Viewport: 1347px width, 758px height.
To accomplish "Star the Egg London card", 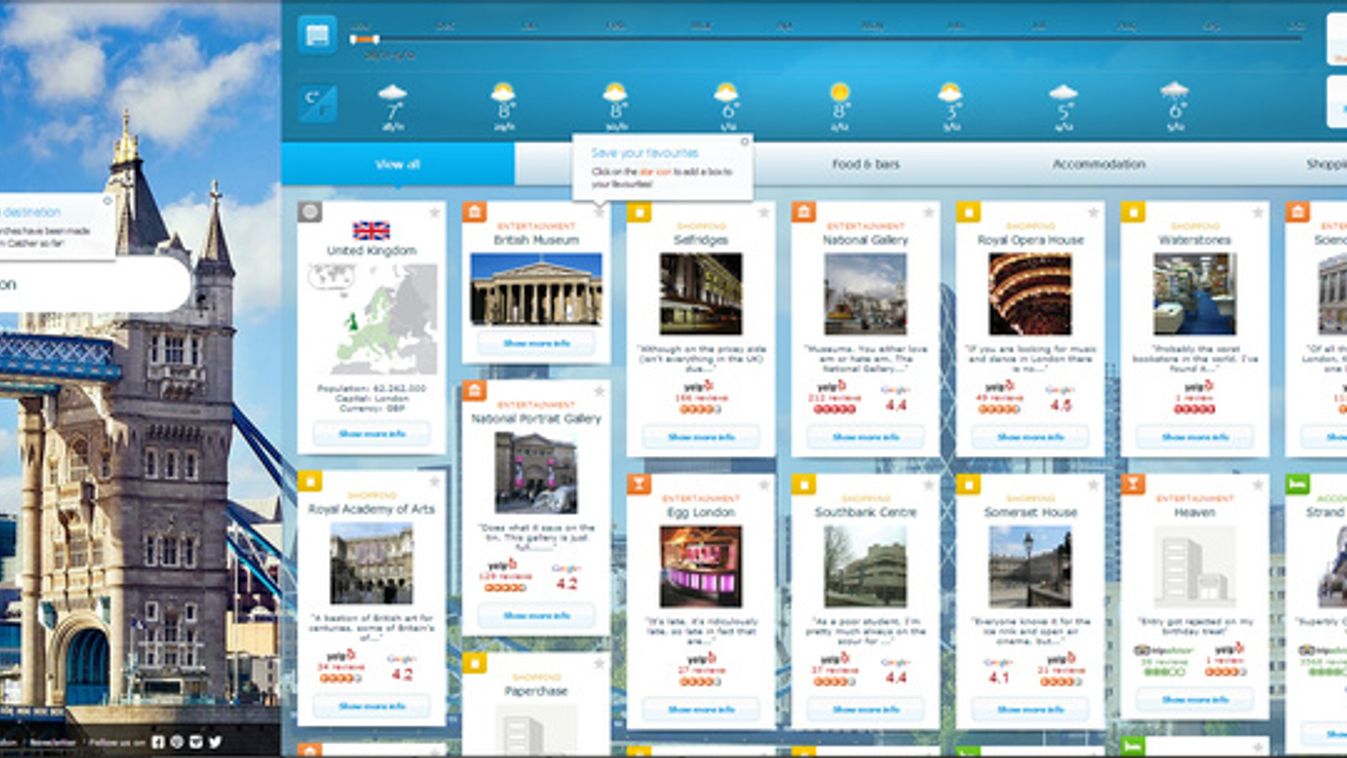I will tap(763, 485).
